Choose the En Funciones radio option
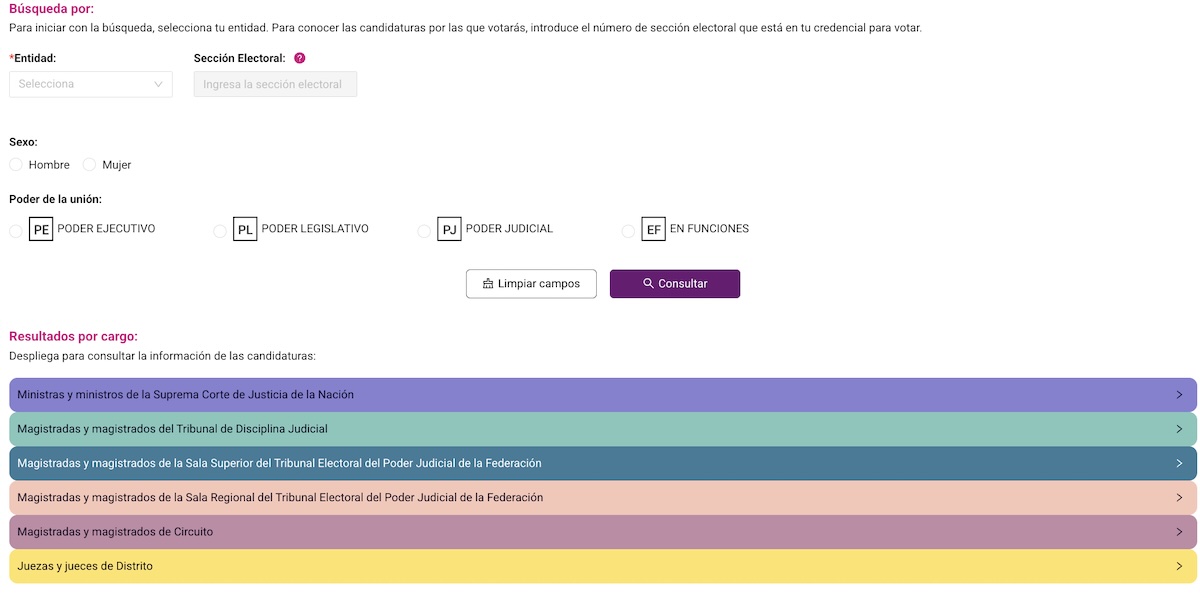Image resolution: width=1200 pixels, height=596 pixels. point(628,231)
